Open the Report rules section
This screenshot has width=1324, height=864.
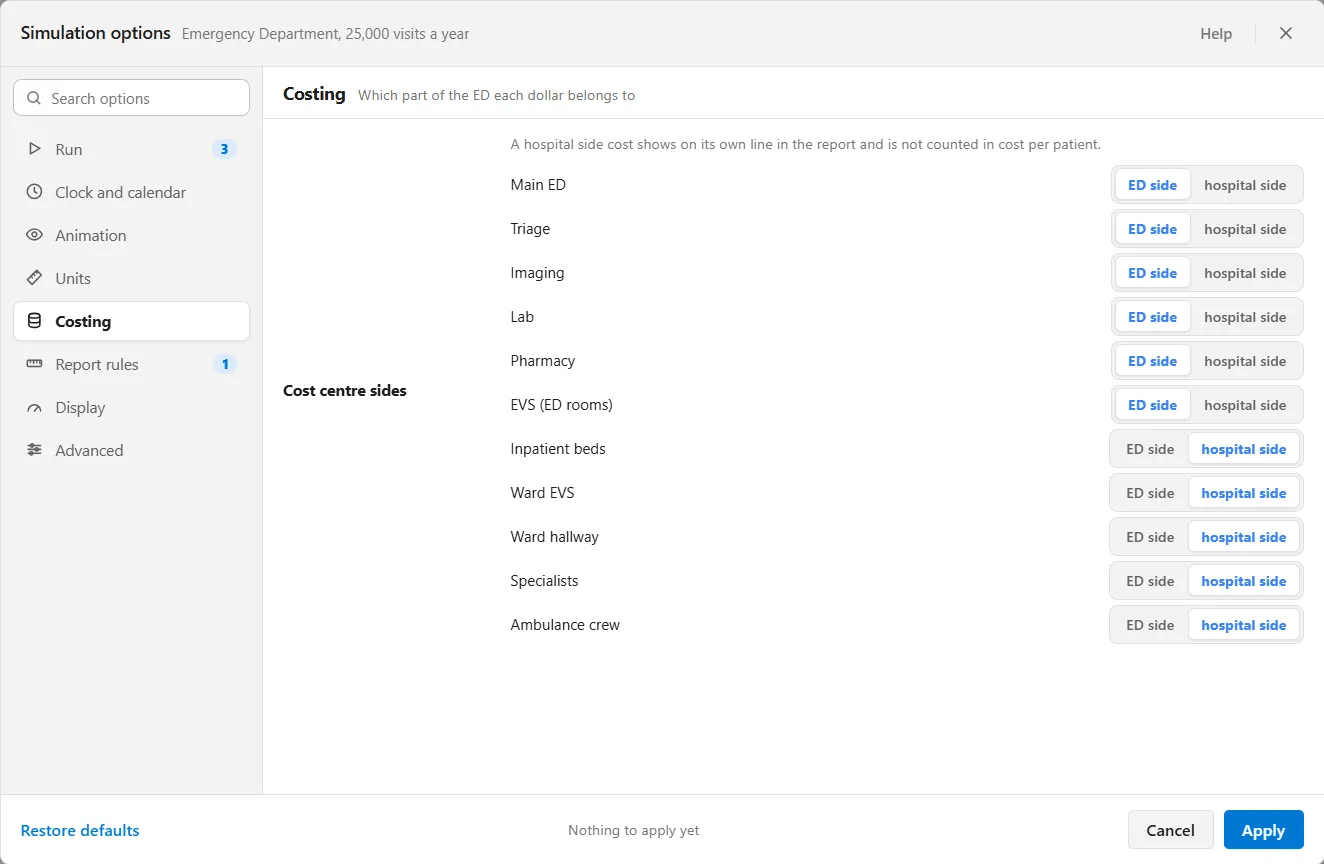point(131,364)
